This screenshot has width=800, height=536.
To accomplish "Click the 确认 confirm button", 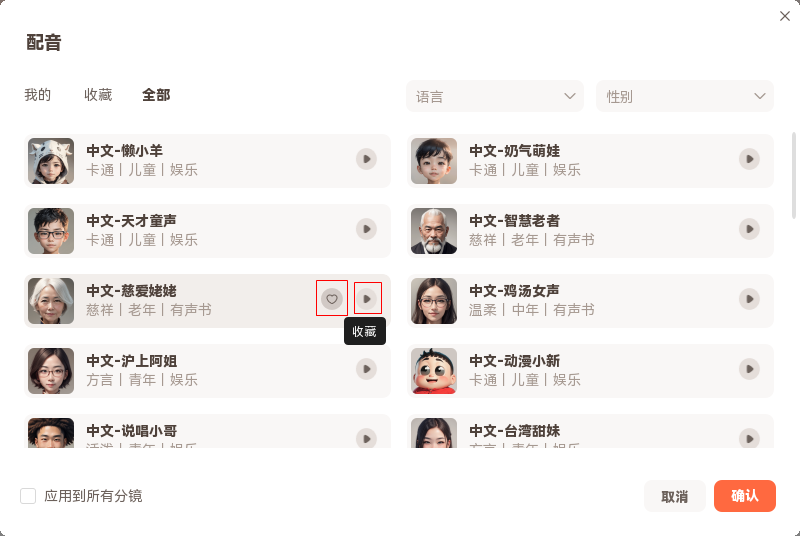I will click(x=745, y=496).
